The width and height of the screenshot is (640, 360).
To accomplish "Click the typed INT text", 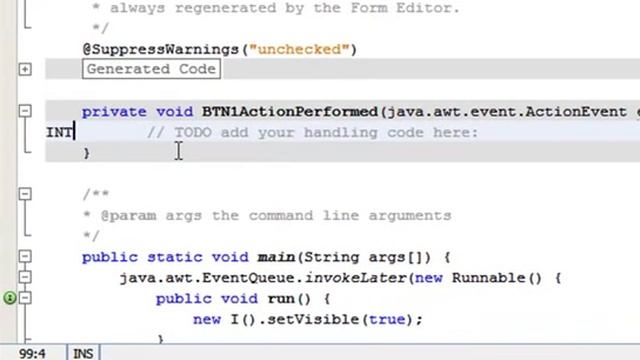I will (x=59, y=133).
